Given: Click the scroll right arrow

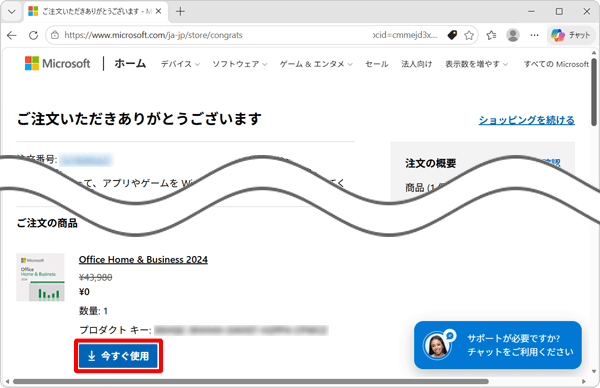Looking at the screenshot, I should pos(584,381).
